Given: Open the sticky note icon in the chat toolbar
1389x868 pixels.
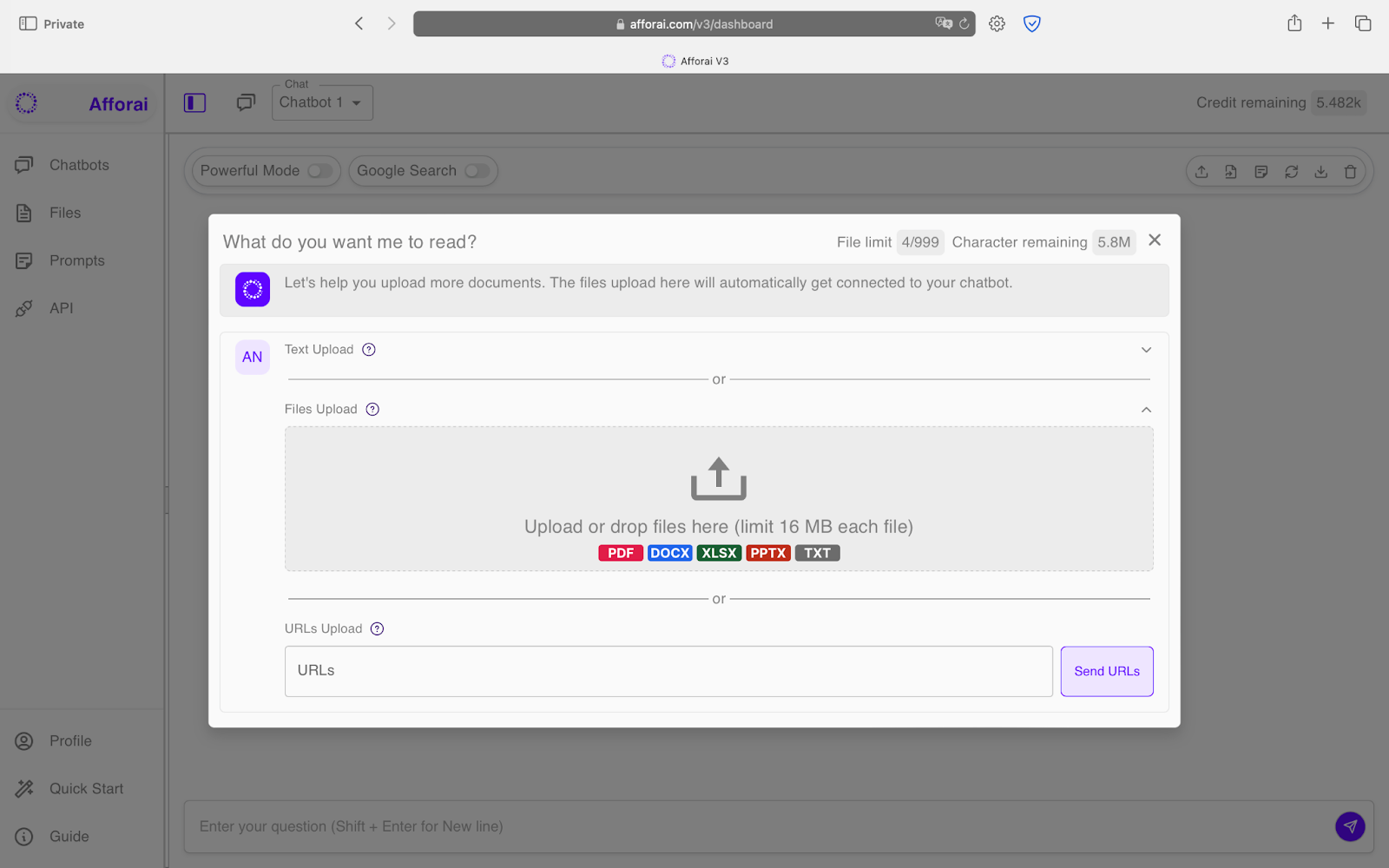Looking at the screenshot, I should click(1261, 172).
